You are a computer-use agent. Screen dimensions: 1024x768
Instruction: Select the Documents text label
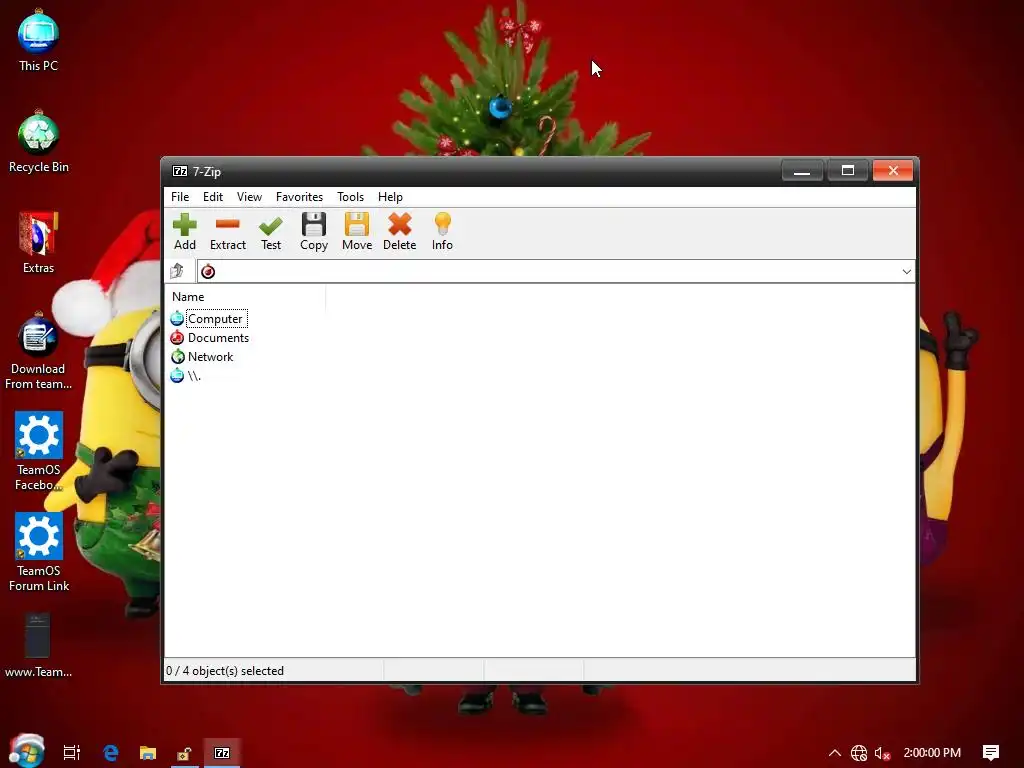click(x=218, y=338)
